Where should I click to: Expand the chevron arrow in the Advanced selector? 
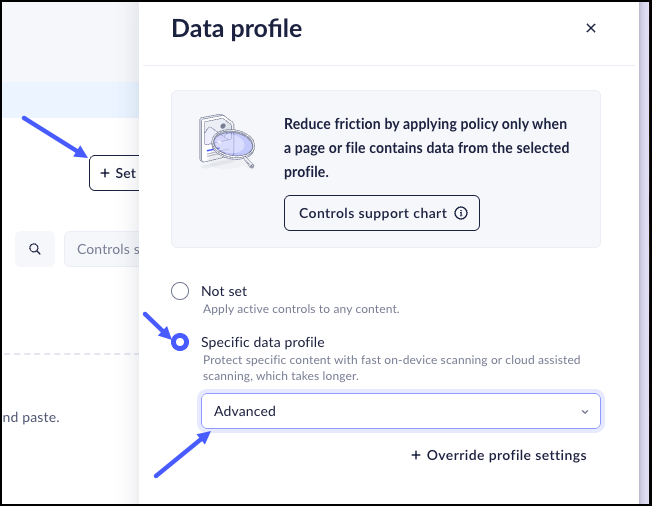coord(585,411)
